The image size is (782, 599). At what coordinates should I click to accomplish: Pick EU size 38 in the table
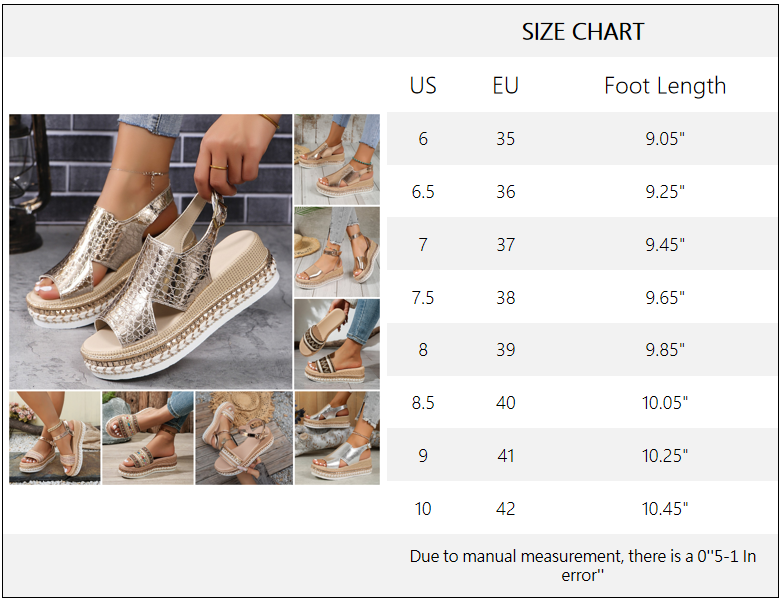coord(505,297)
